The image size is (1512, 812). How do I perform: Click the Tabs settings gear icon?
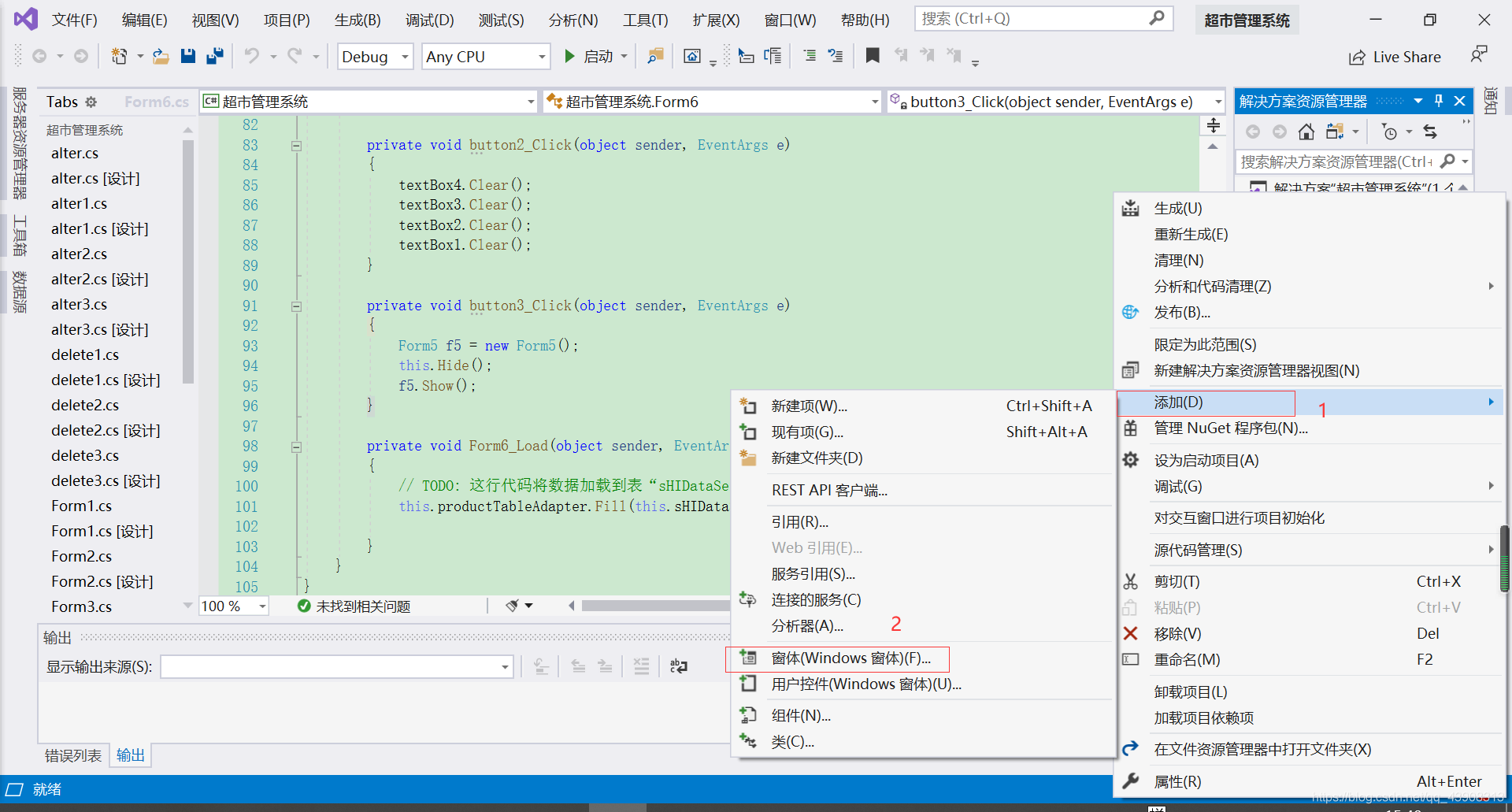pyautogui.click(x=91, y=102)
